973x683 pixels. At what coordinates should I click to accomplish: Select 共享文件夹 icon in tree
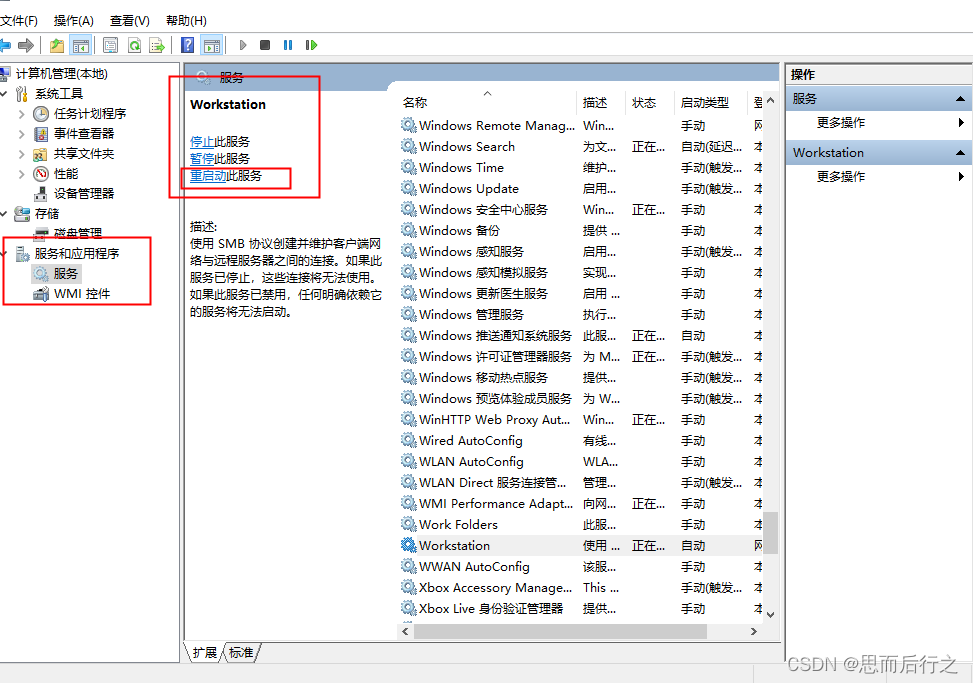tap(40, 154)
